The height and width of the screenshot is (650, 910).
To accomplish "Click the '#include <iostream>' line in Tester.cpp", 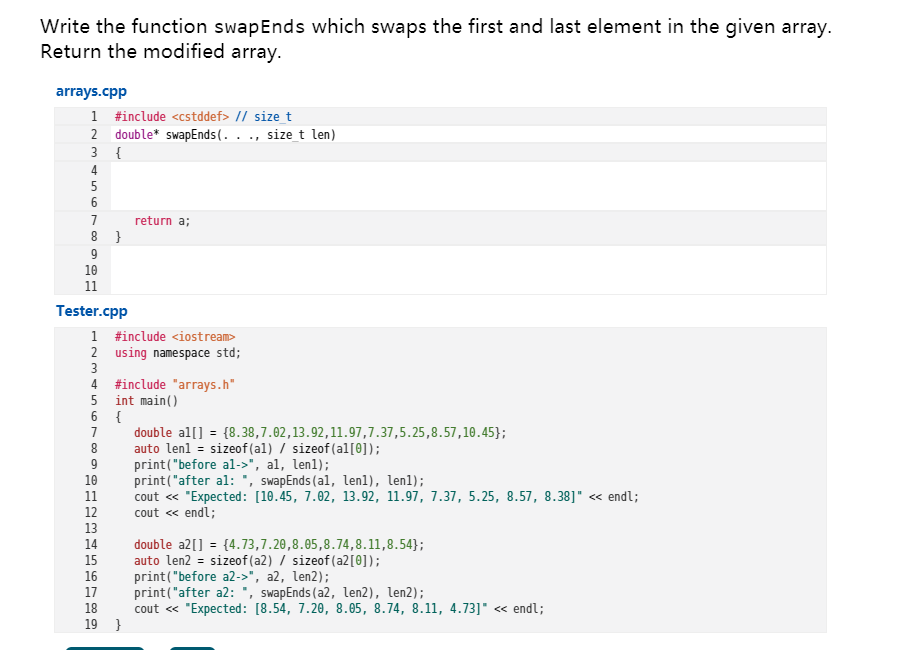I will [175, 337].
